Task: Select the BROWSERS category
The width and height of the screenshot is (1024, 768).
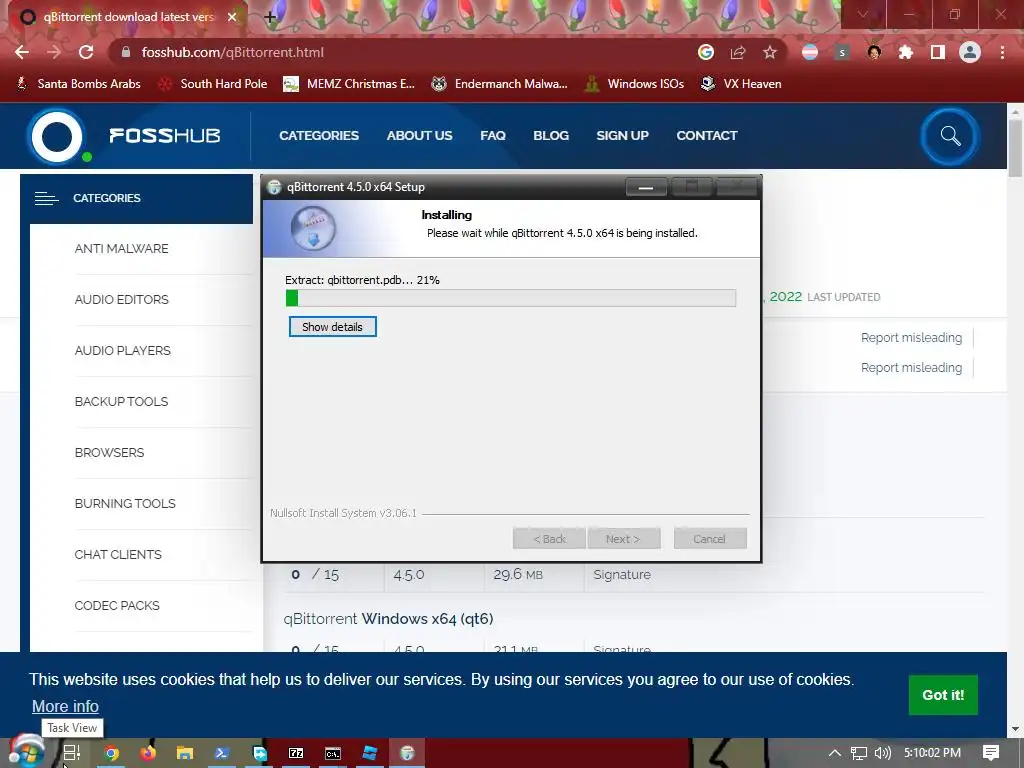Action: 109,453
